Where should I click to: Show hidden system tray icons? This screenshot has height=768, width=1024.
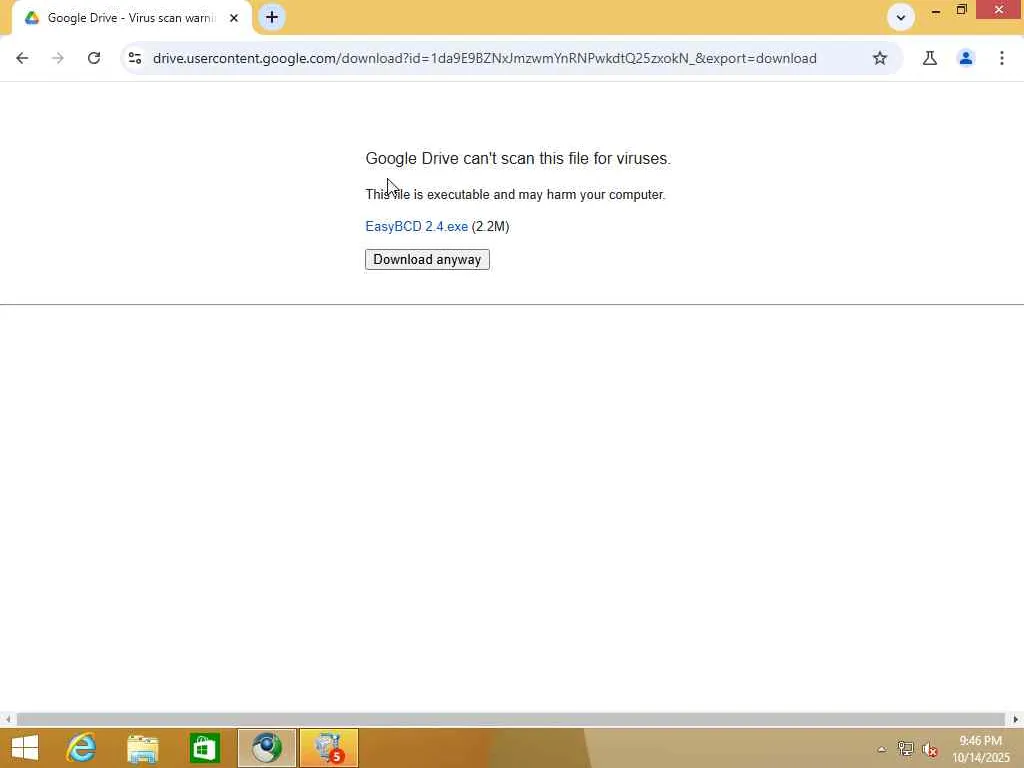coord(882,750)
